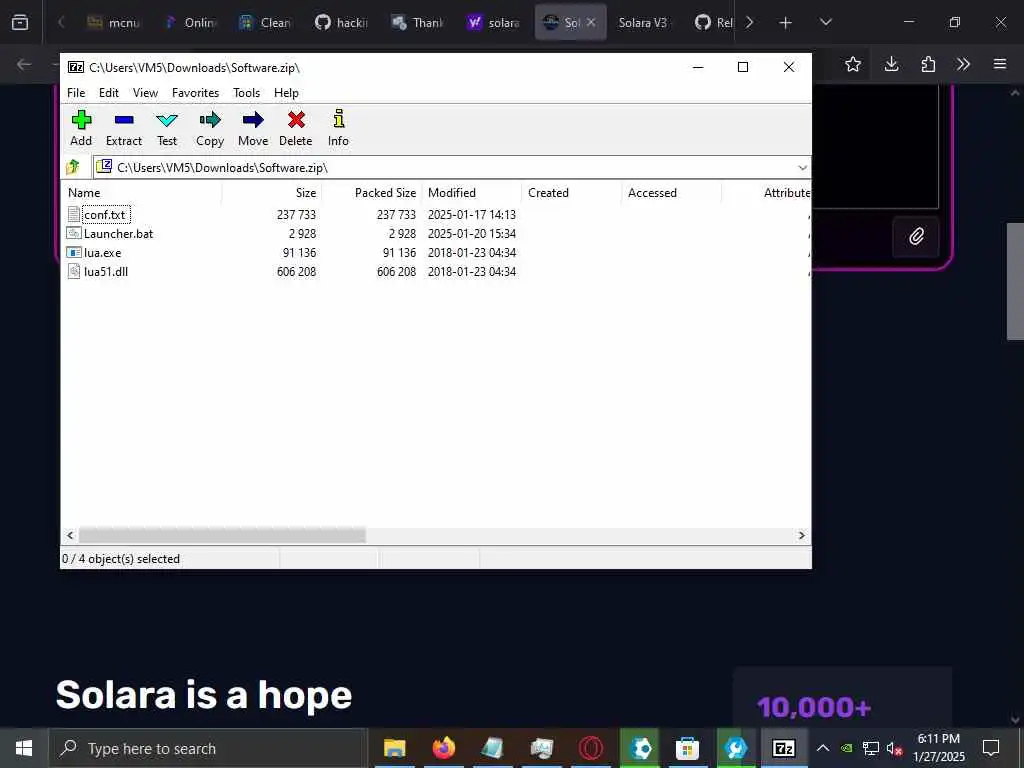Screen dimensions: 1024x768
Task: Click the lua.exe file icon
Action: click(74, 252)
